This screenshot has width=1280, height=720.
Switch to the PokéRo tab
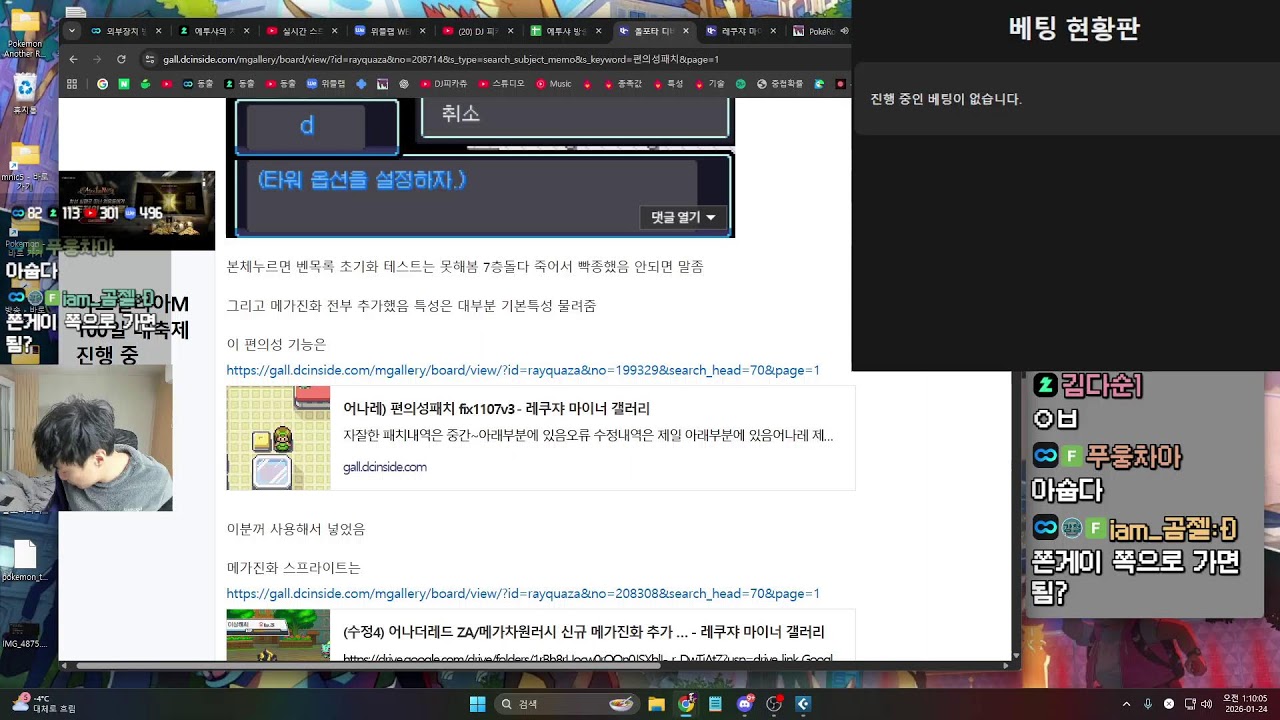coord(820,31)
